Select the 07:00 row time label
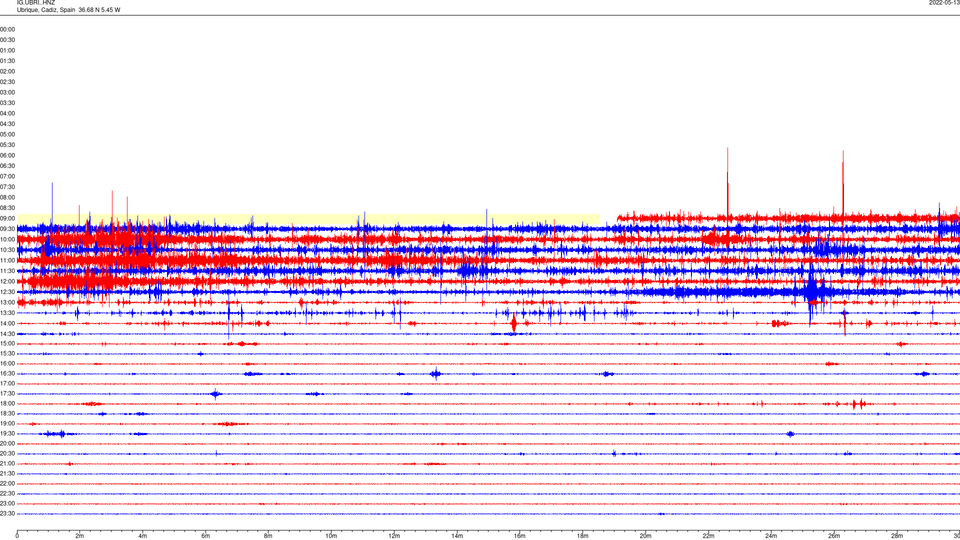The image size is (960, 540). [x=7, y=176]
